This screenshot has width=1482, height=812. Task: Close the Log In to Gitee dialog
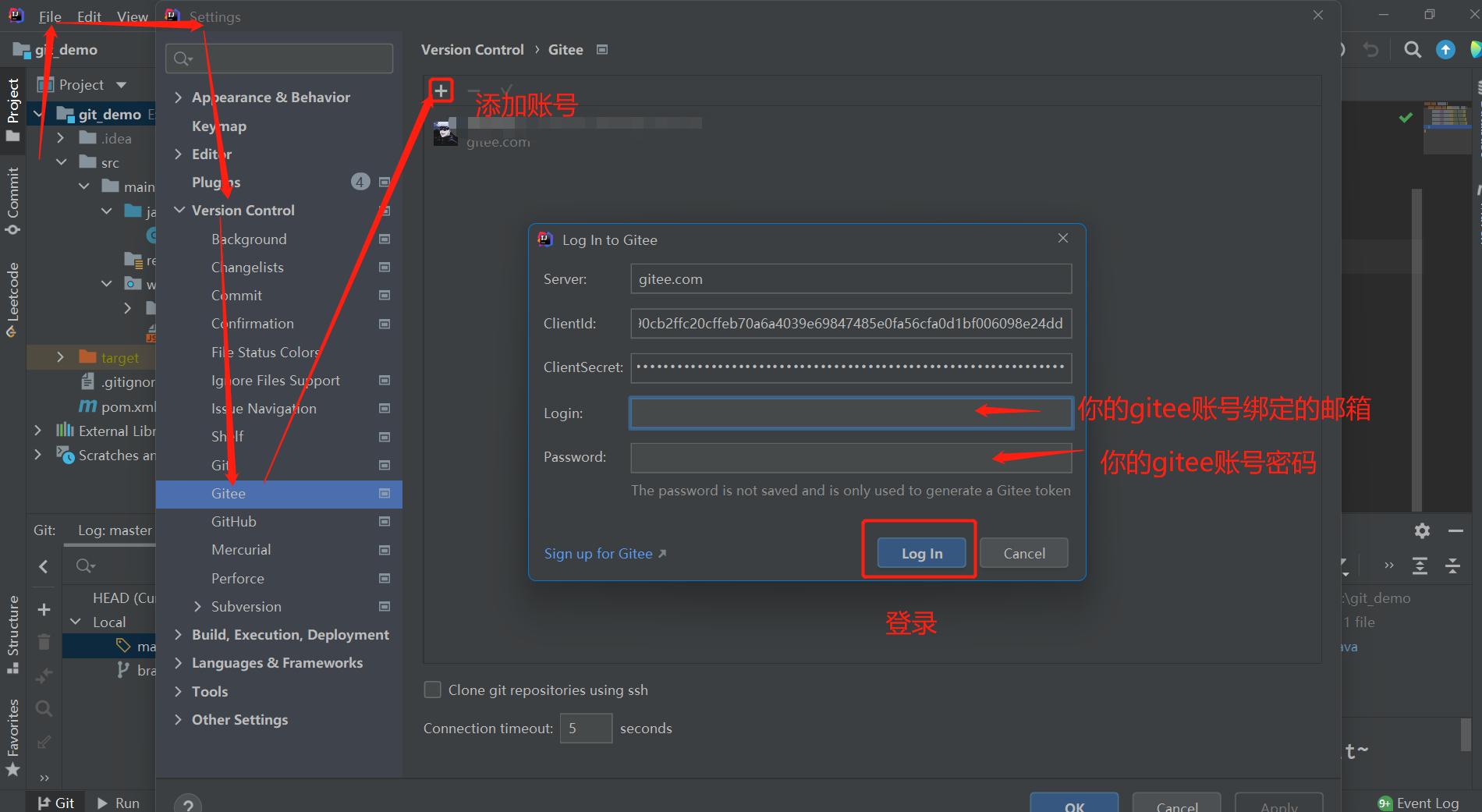1062,238
